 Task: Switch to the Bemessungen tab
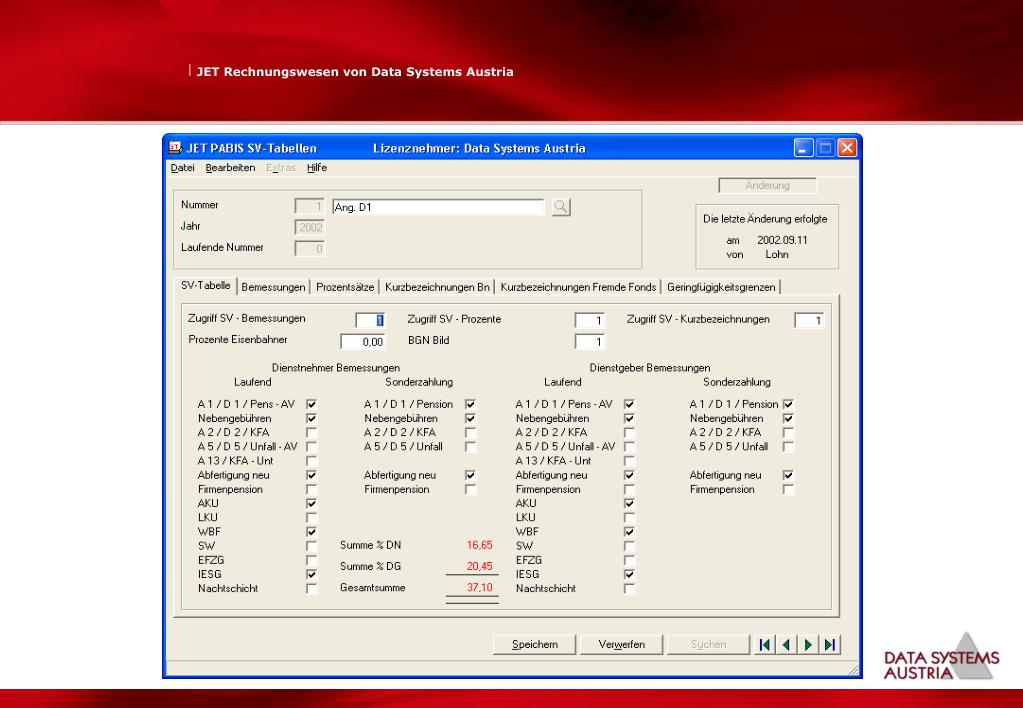coord(273,287)
